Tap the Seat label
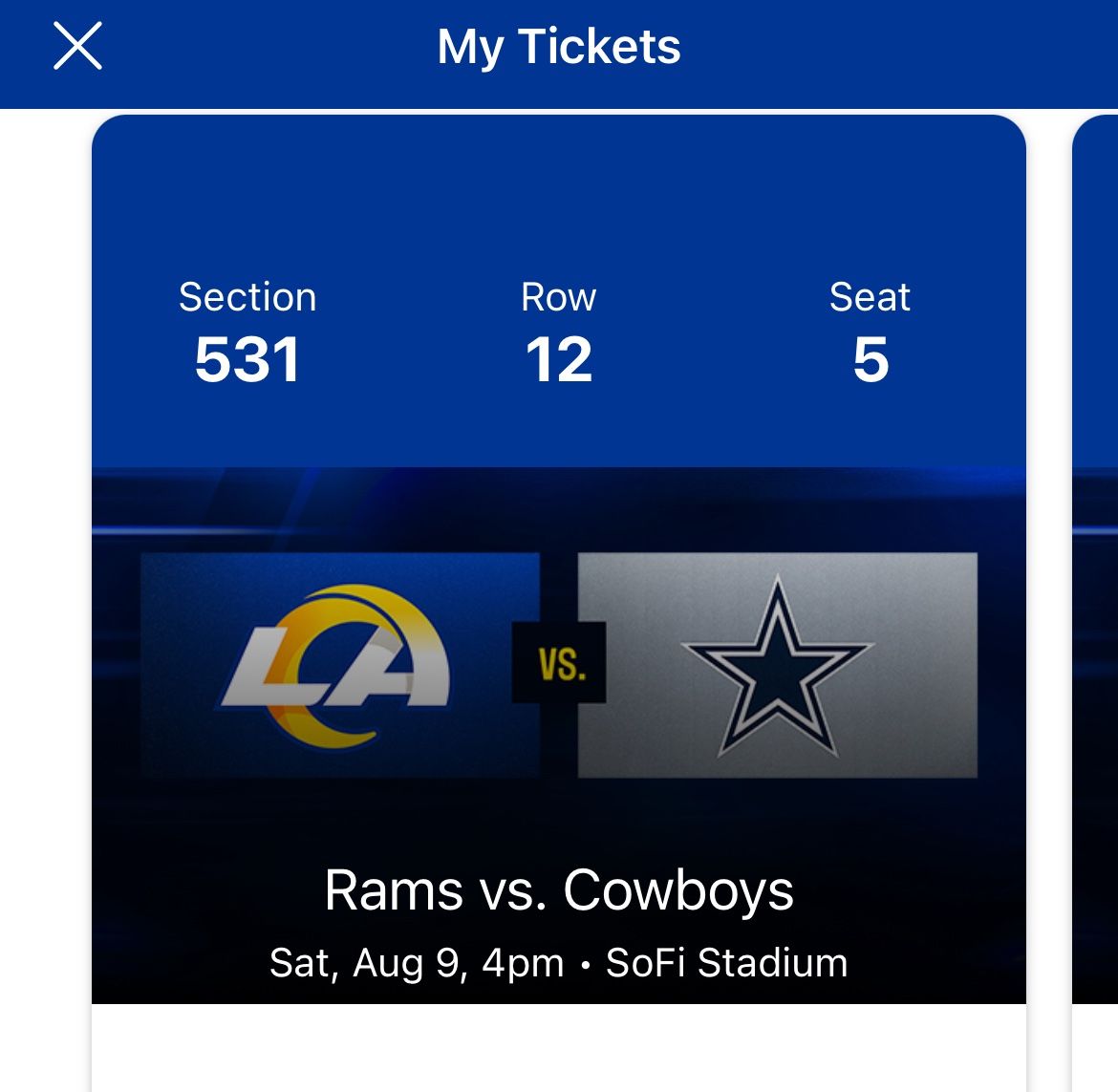 coord(870,297)
